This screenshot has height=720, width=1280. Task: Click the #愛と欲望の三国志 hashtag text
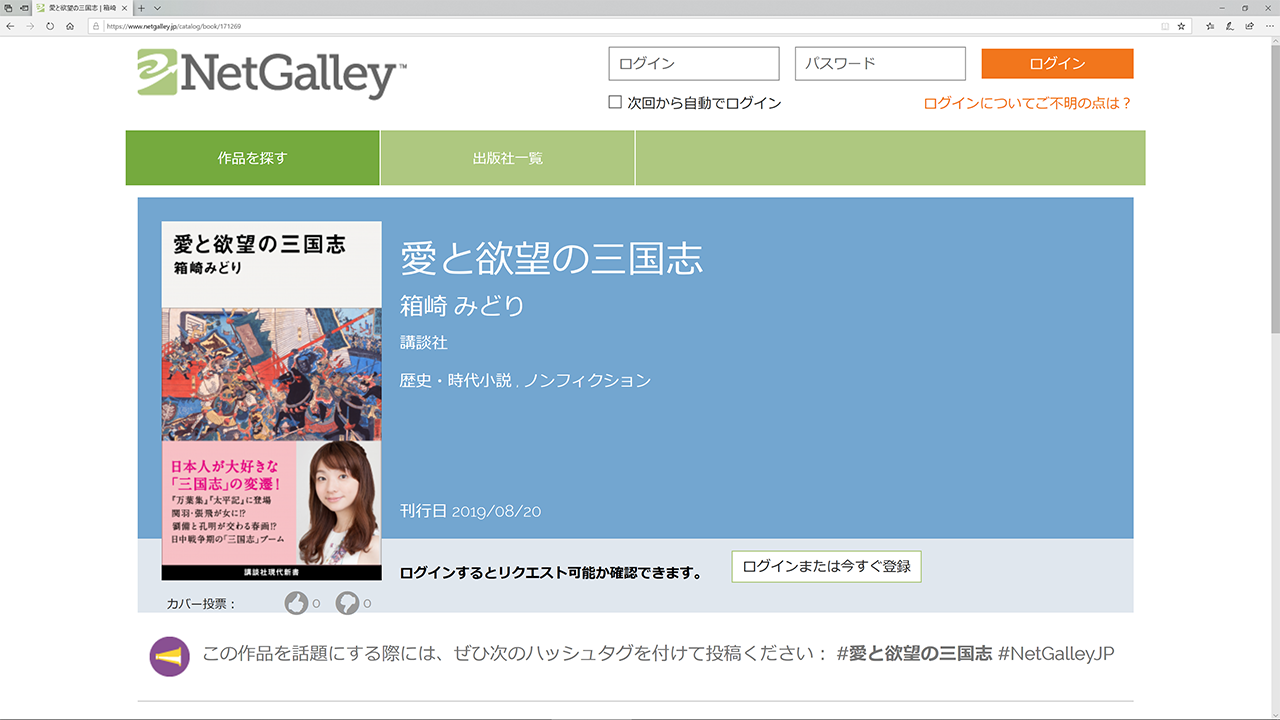coord(914,654)
